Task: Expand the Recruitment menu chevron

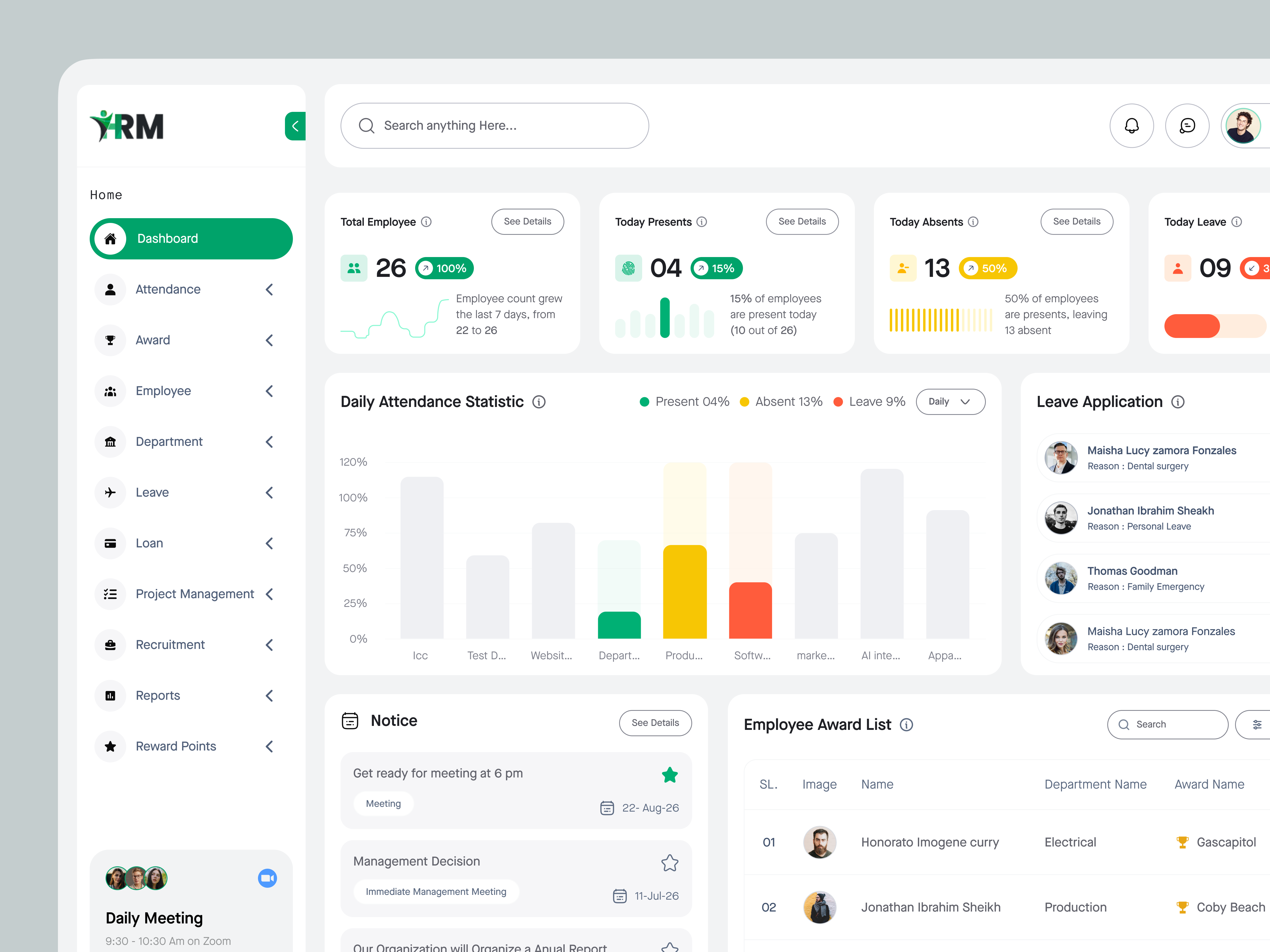Action: point(269,645)
